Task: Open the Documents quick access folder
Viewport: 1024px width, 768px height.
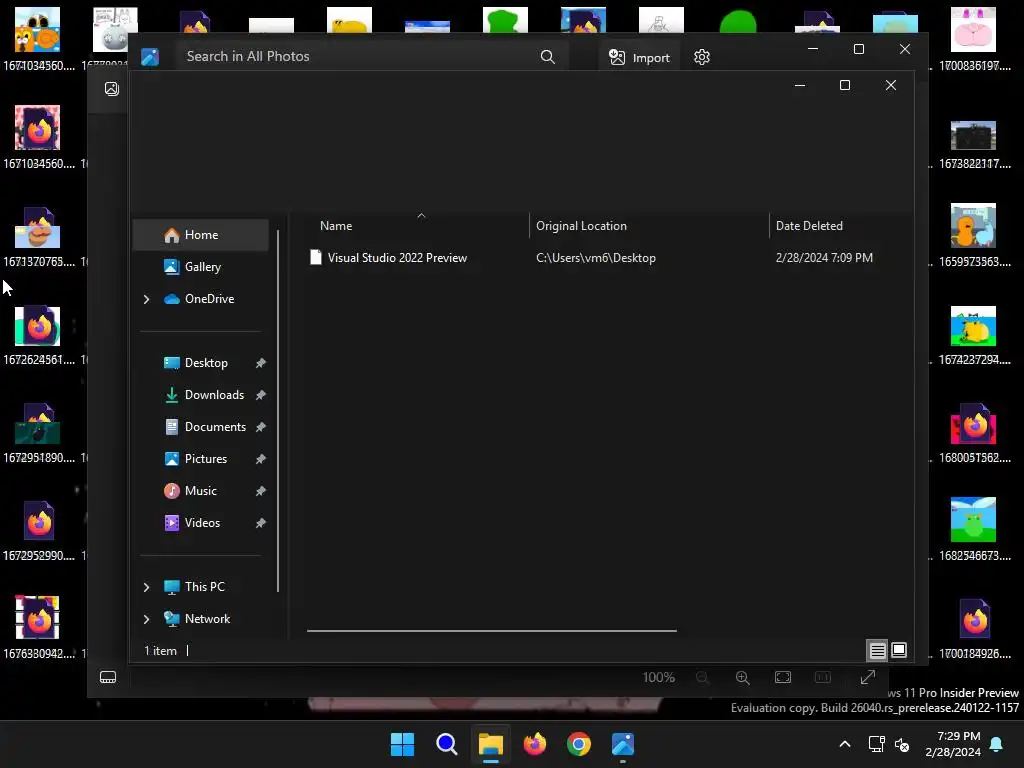Action: tap(215, 427)
